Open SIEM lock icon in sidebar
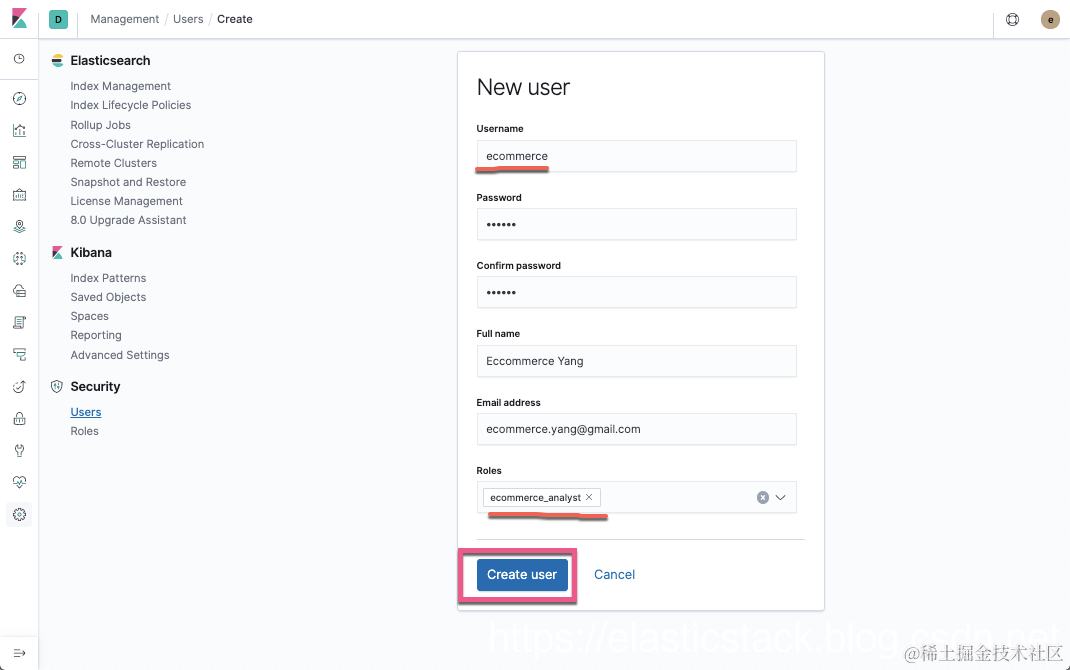1070x670 pixels. [x=19, y=418]
